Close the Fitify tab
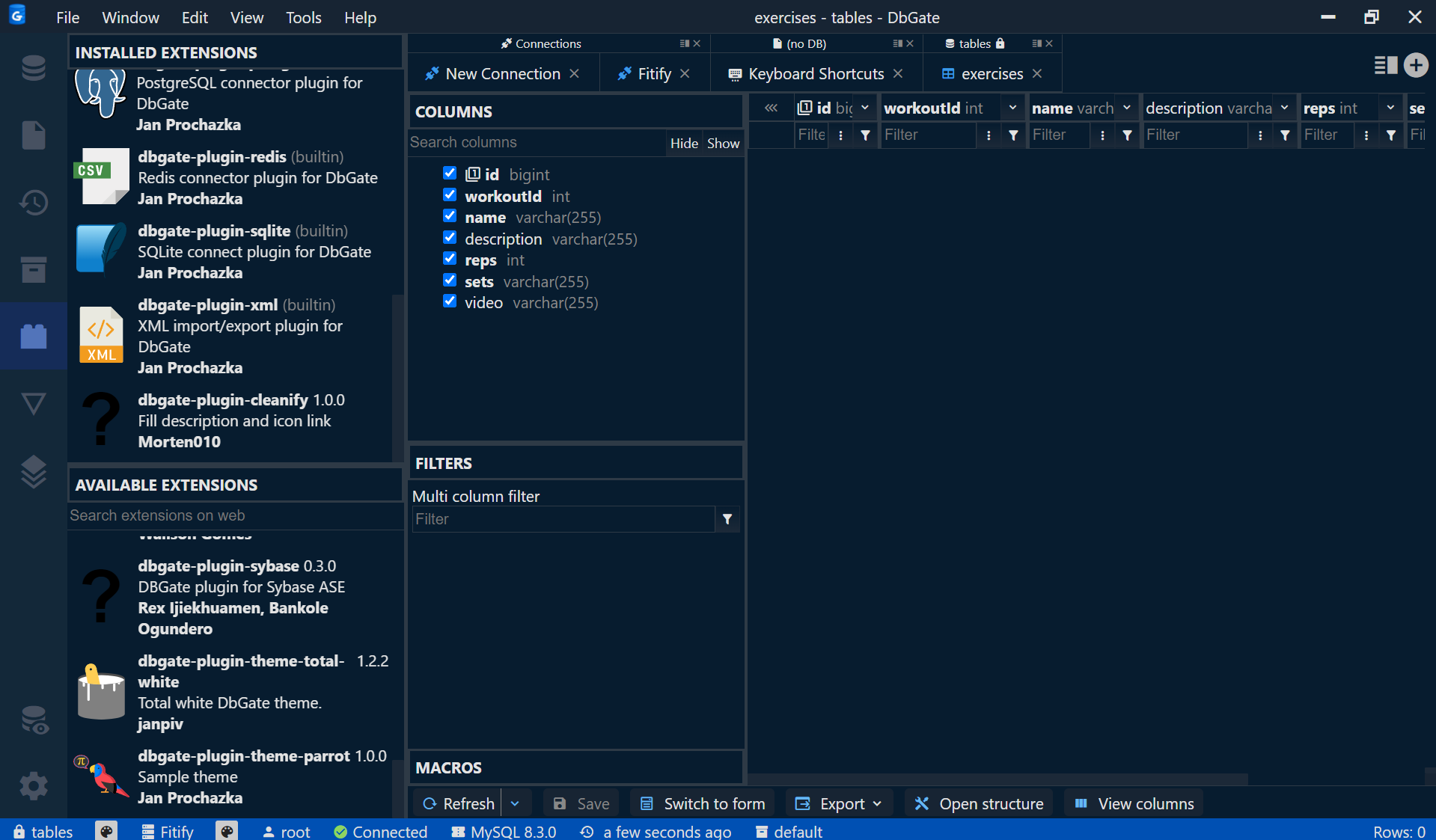Image resolution: width=1436 pixels, height=840 pixels. [x=685, y=73]
